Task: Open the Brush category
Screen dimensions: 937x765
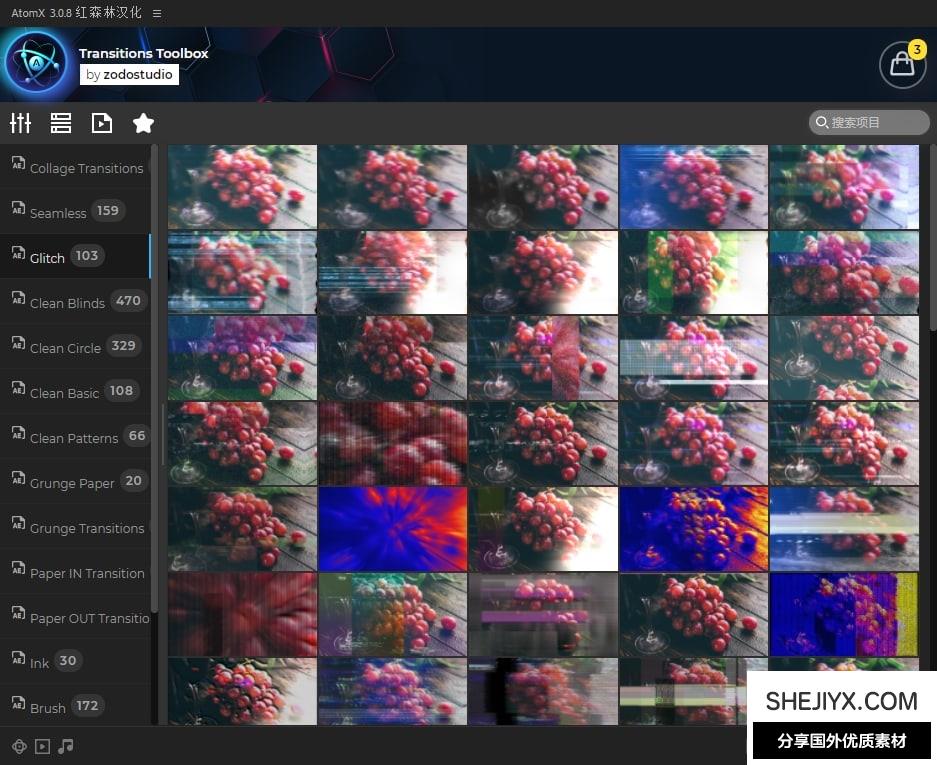Action: point(48,707)
